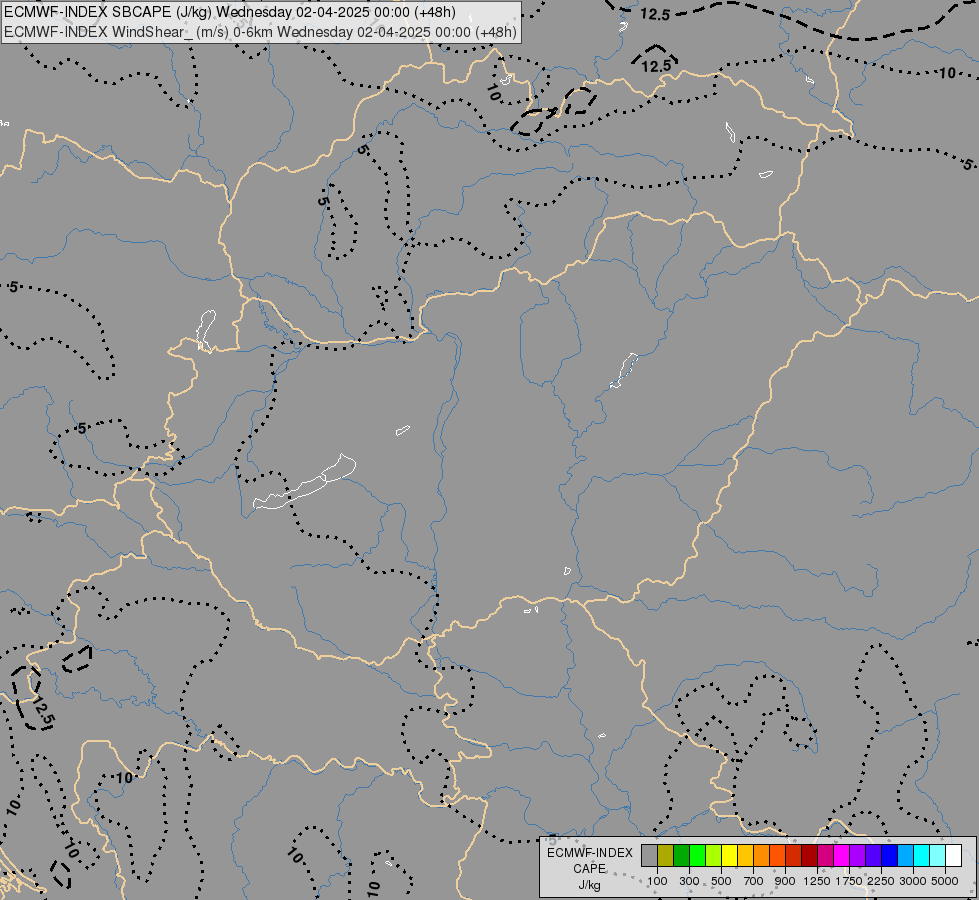Click the 300 legend value
This screenshot has width=979, height=900.
click(689, 881)
